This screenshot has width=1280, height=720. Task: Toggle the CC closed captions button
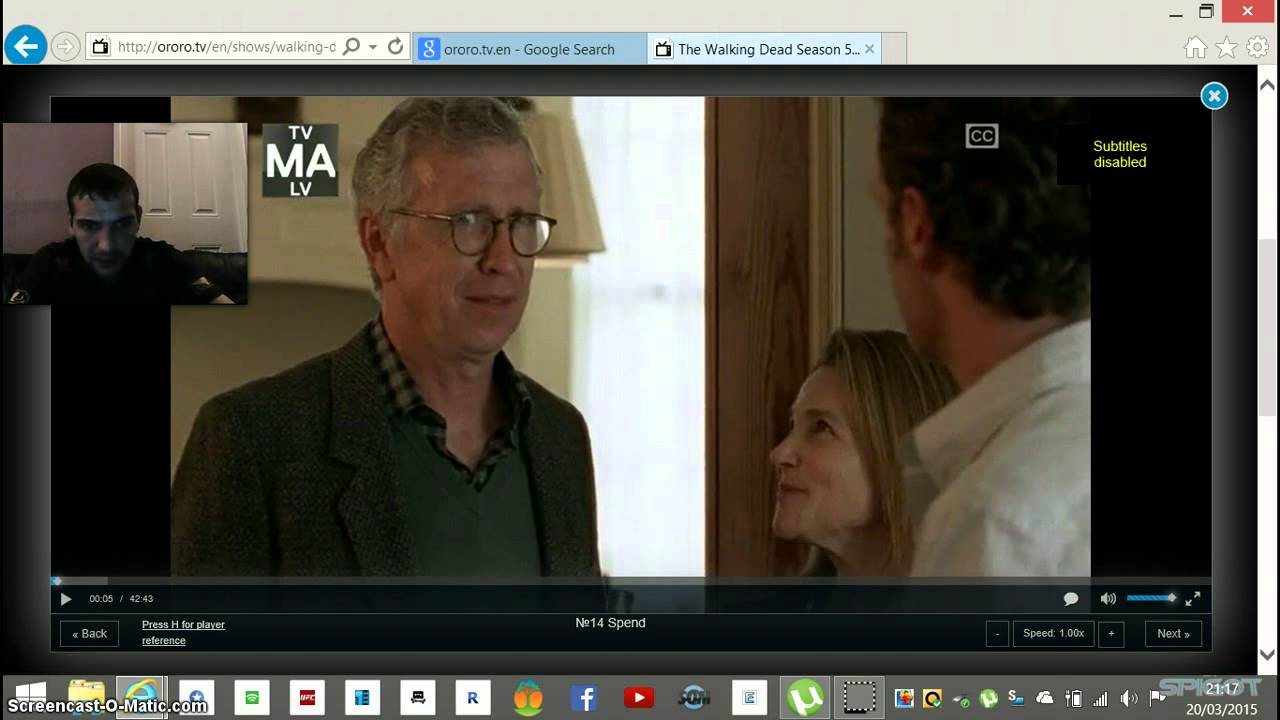[982, 136]
